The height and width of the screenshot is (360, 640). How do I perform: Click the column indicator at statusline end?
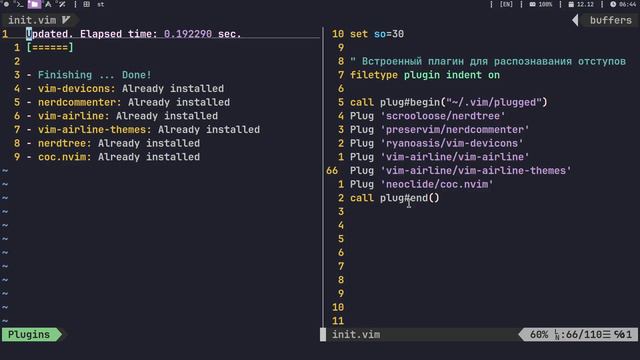click(x=623, y=335)
